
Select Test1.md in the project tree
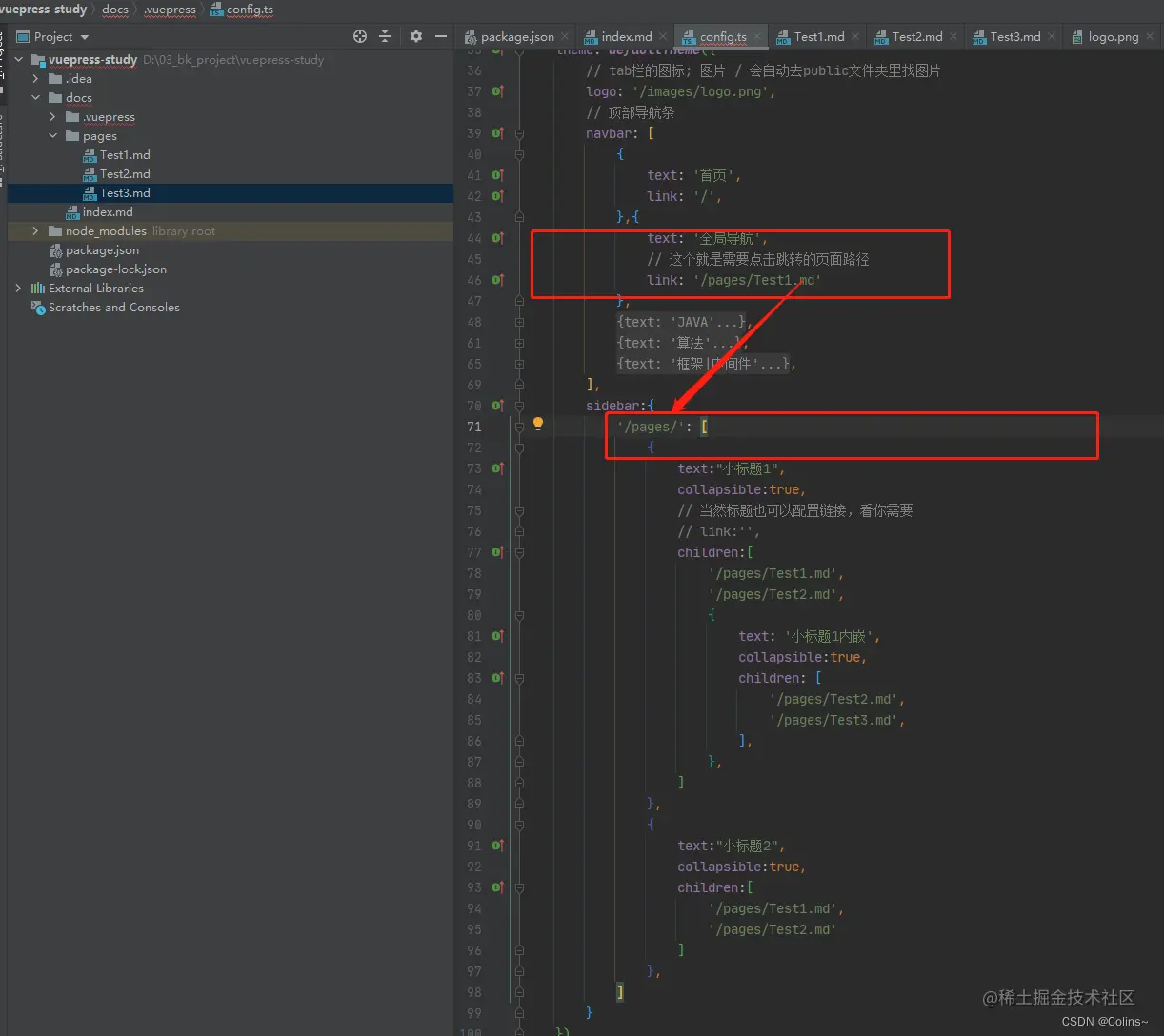click(x=125, y=154)
